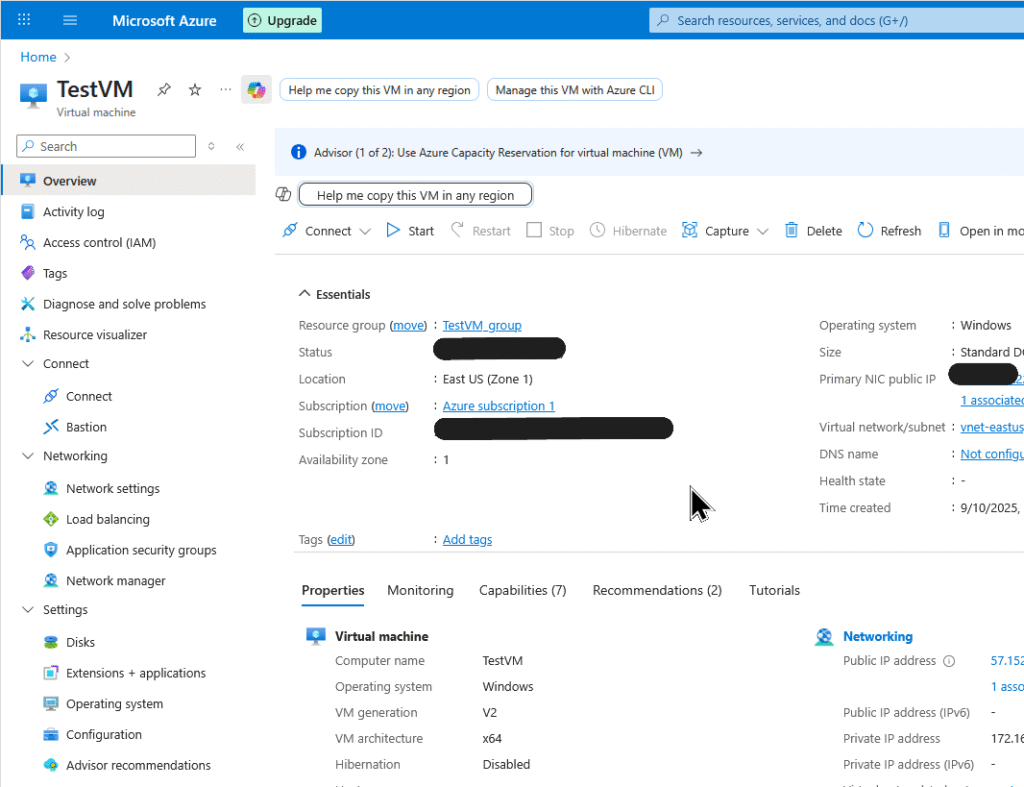This screenshot has height=787, width=1024.
Task: Expand the Connect toolbar dropdown
Action: (364, 231)
